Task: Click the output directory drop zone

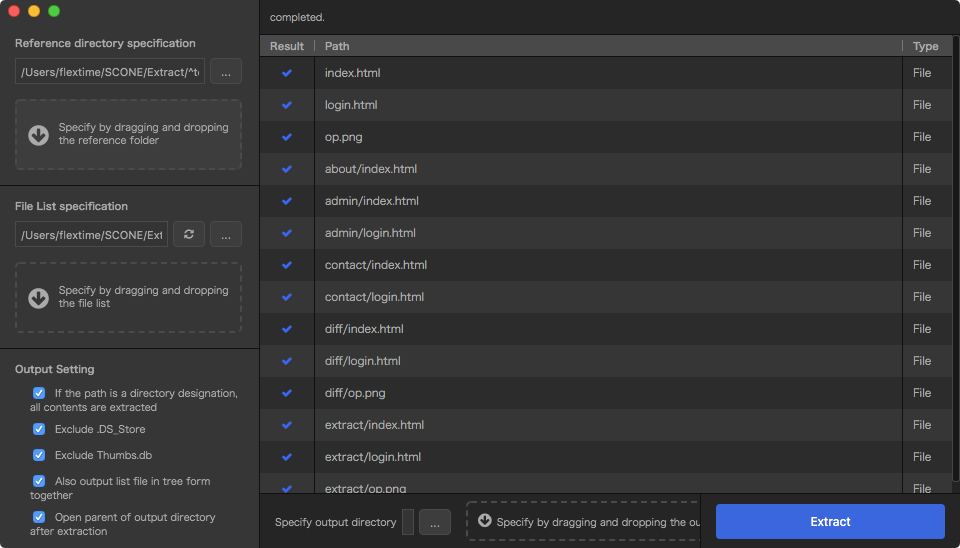Action: tap(583, 521)
